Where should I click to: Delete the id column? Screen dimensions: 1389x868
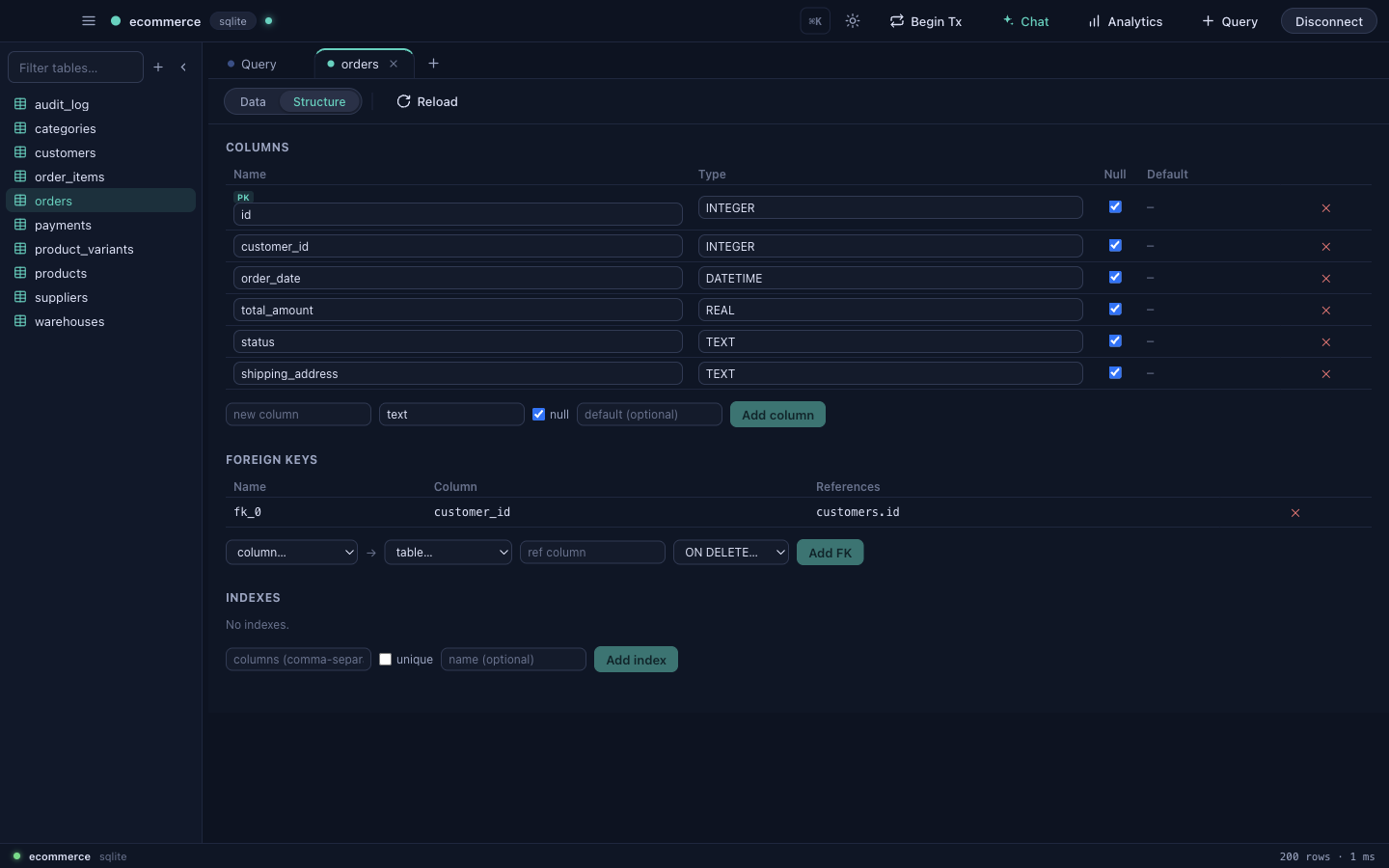[x=1326, y=208]
